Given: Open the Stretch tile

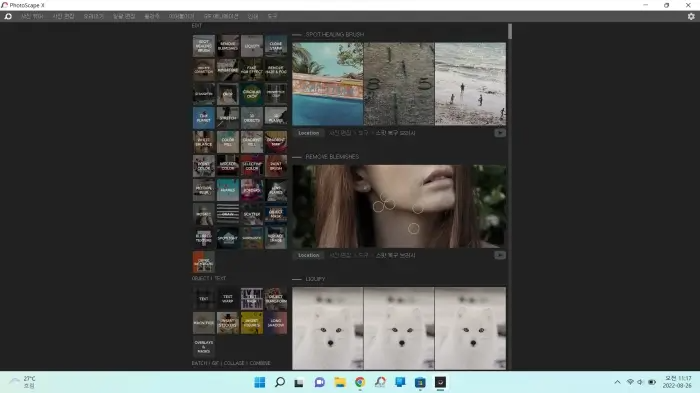Looking at the screenshot, I should point(228,118).
